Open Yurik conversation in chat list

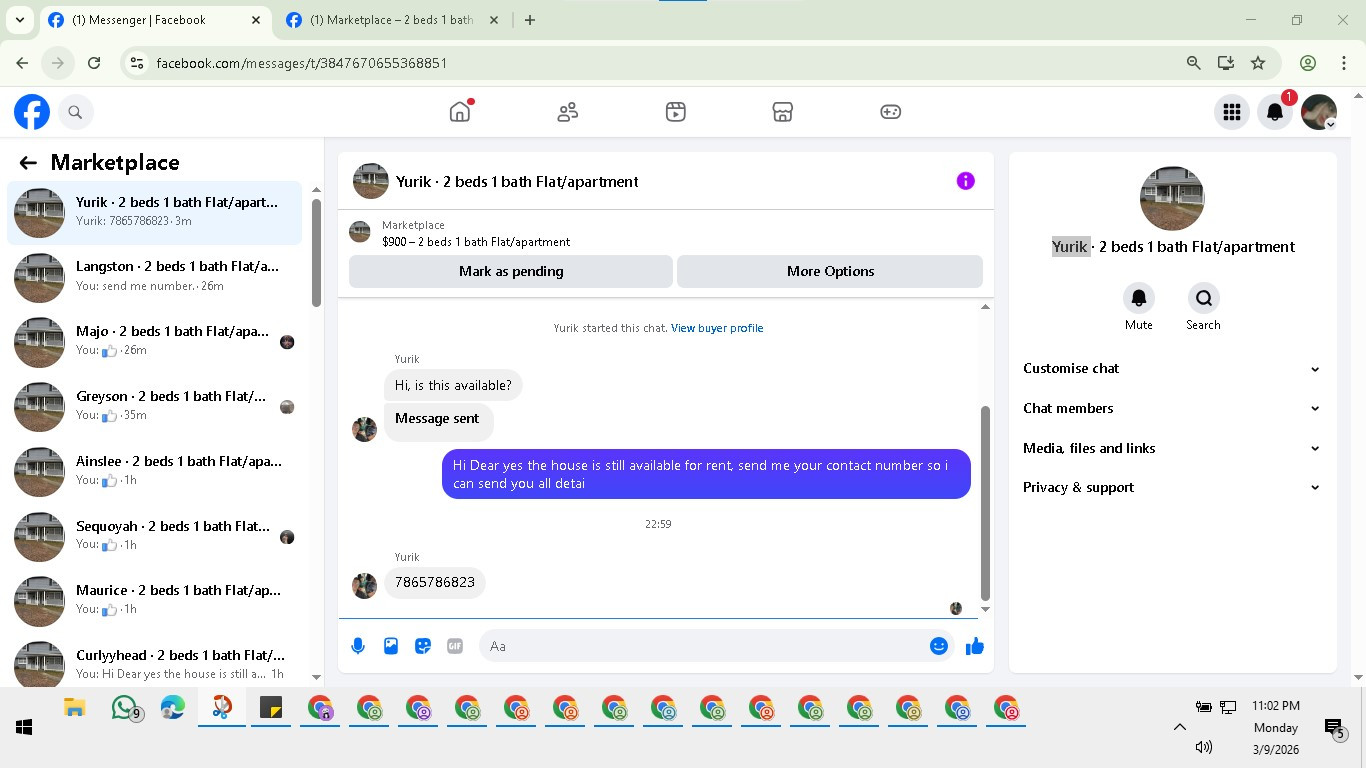click(x=155, y=212)
